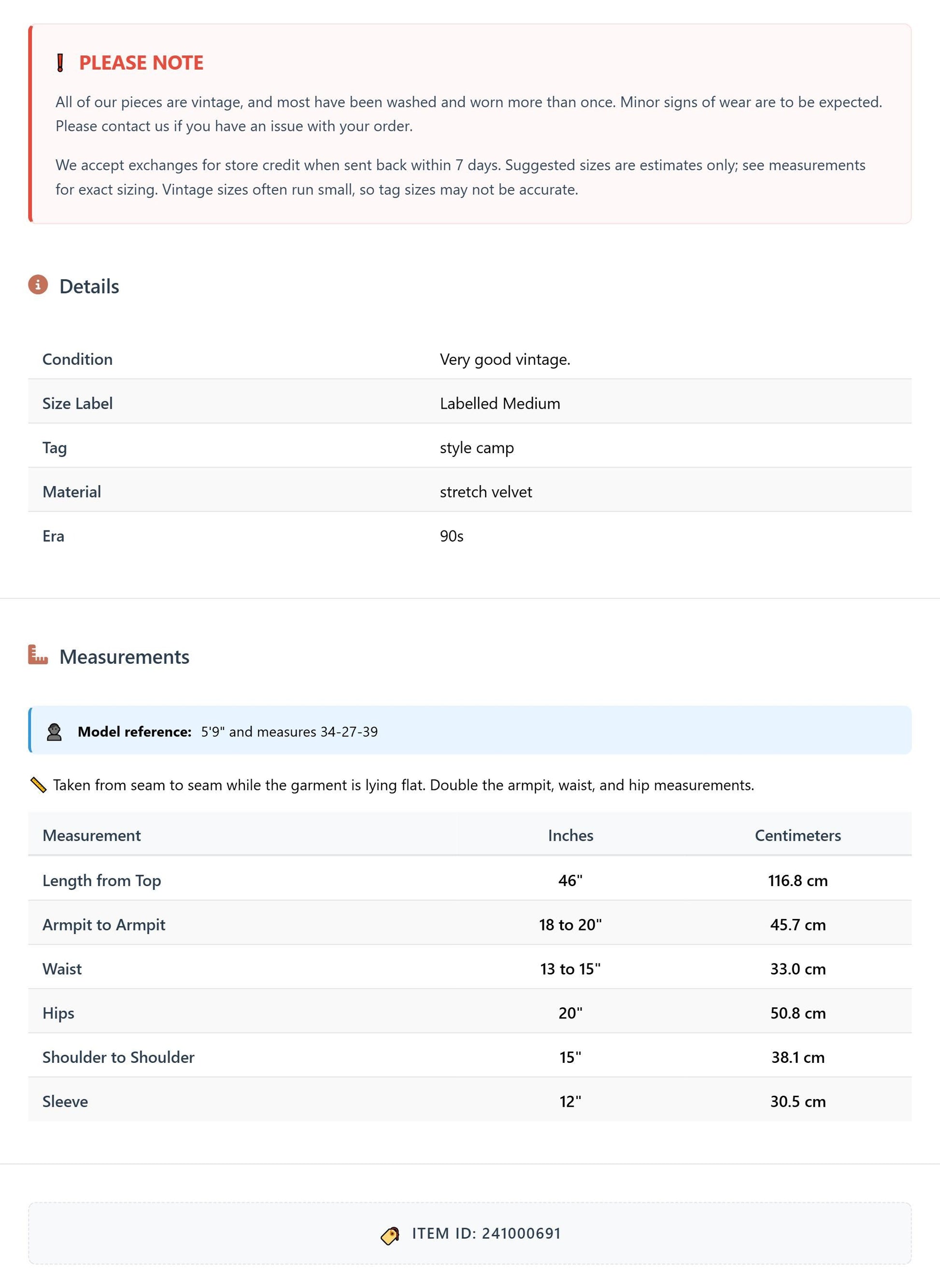
Task: Select the Length from Top 46" value
Action: pos(571,880)
